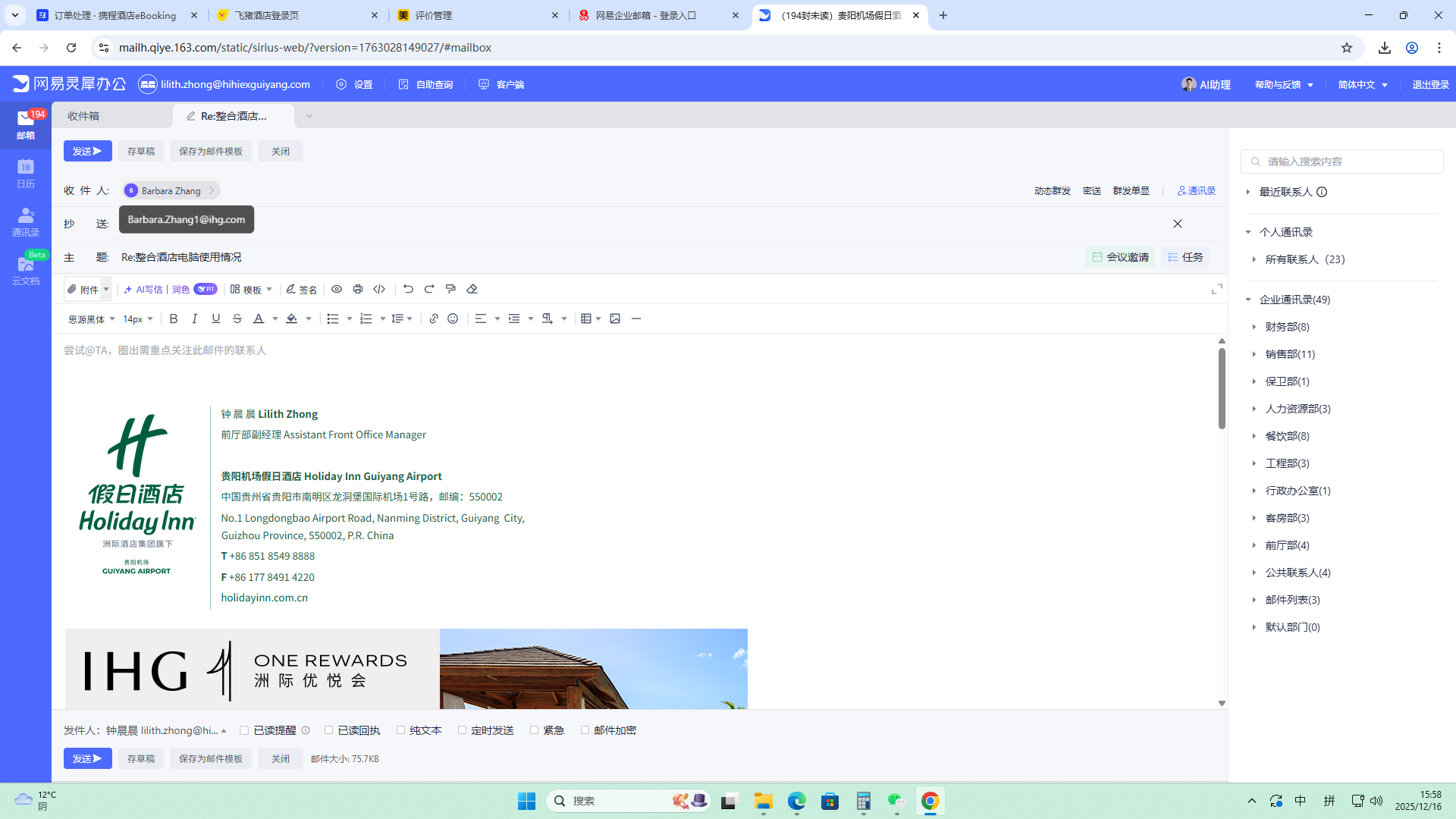Click the clear formatting eraser icon
The width and height of the screenshot is (1456, 819).
(x=472, y=289)
